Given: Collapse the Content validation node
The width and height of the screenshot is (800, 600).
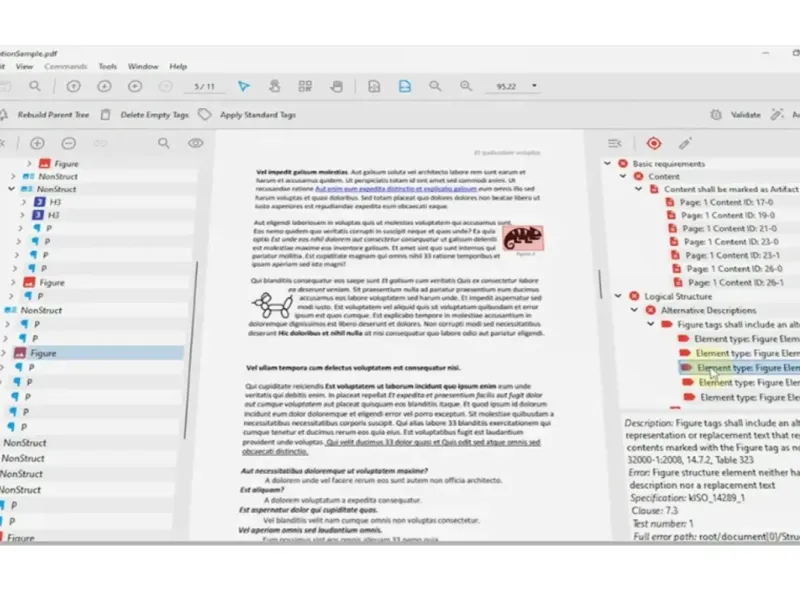Looking at the screenshot, I should click(623, 176).
